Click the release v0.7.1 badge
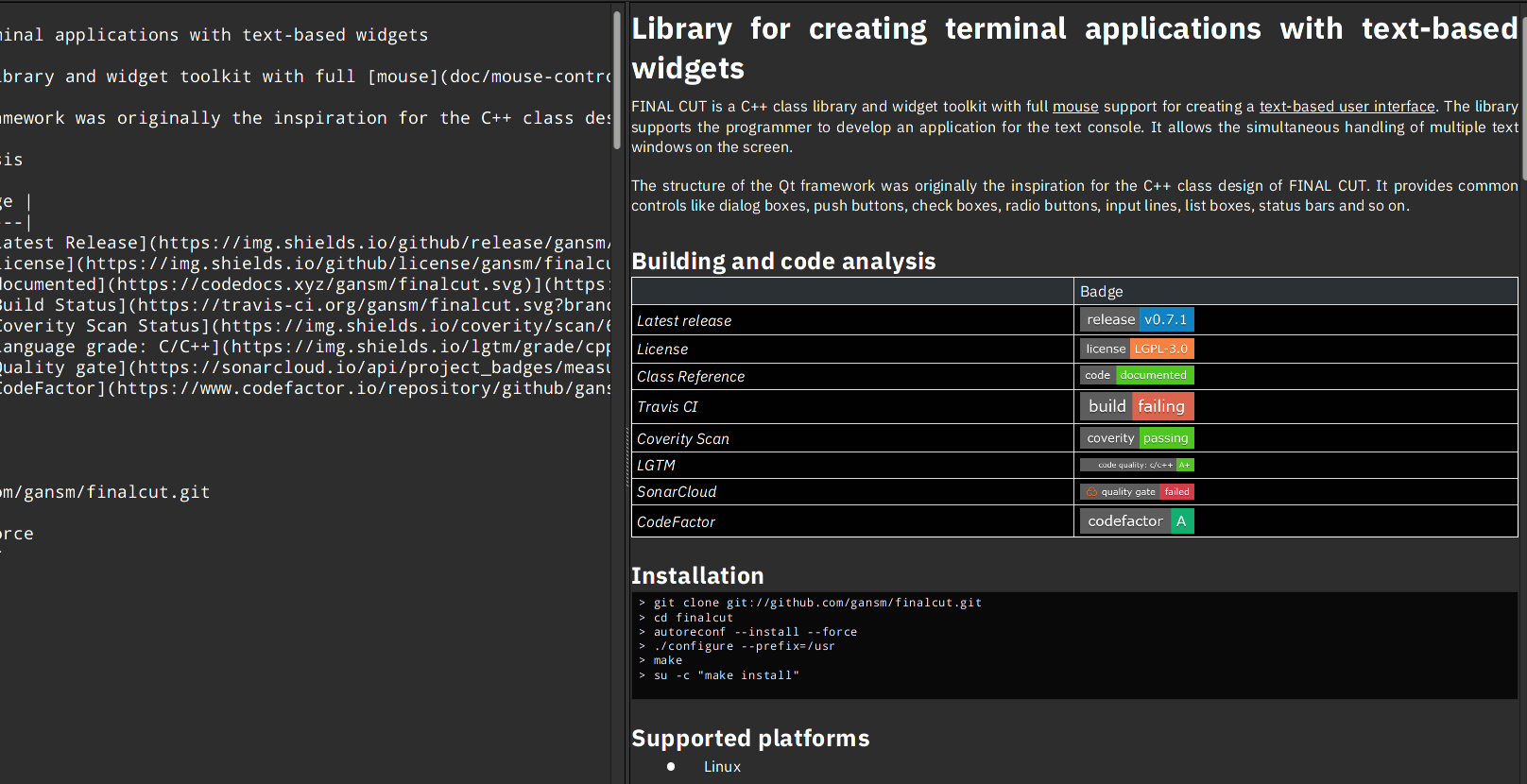Viewport: 1527px width, 784px height. click(1137, 319)
